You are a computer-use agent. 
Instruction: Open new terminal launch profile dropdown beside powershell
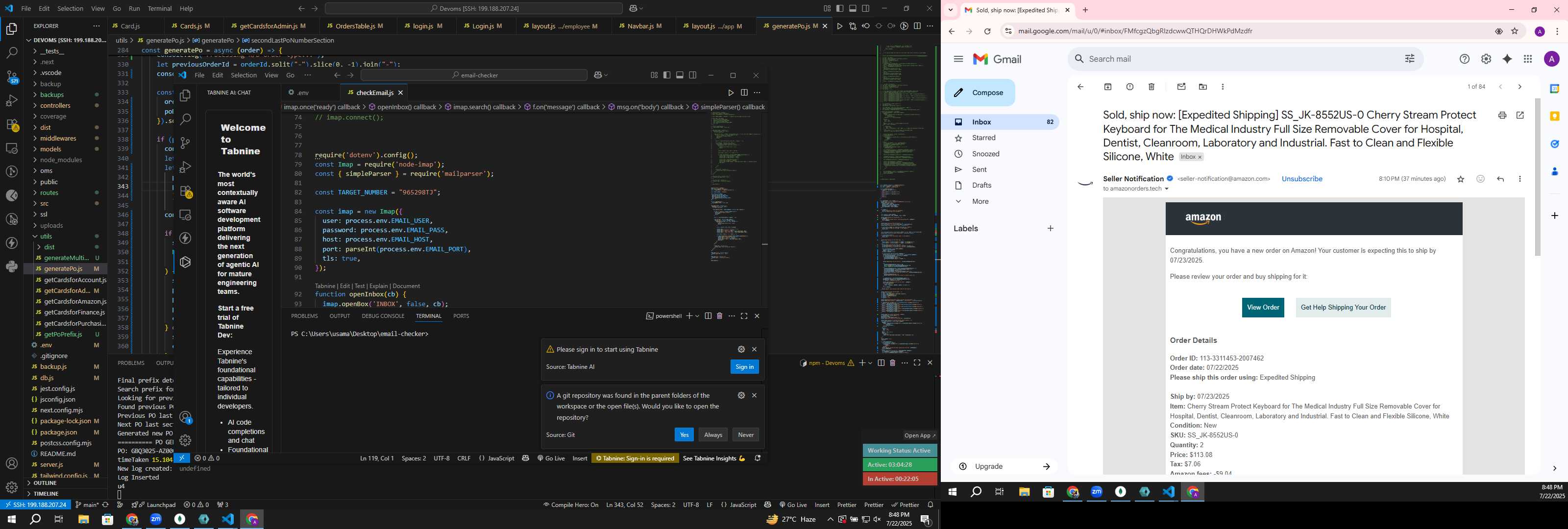[x=698, y=316]
